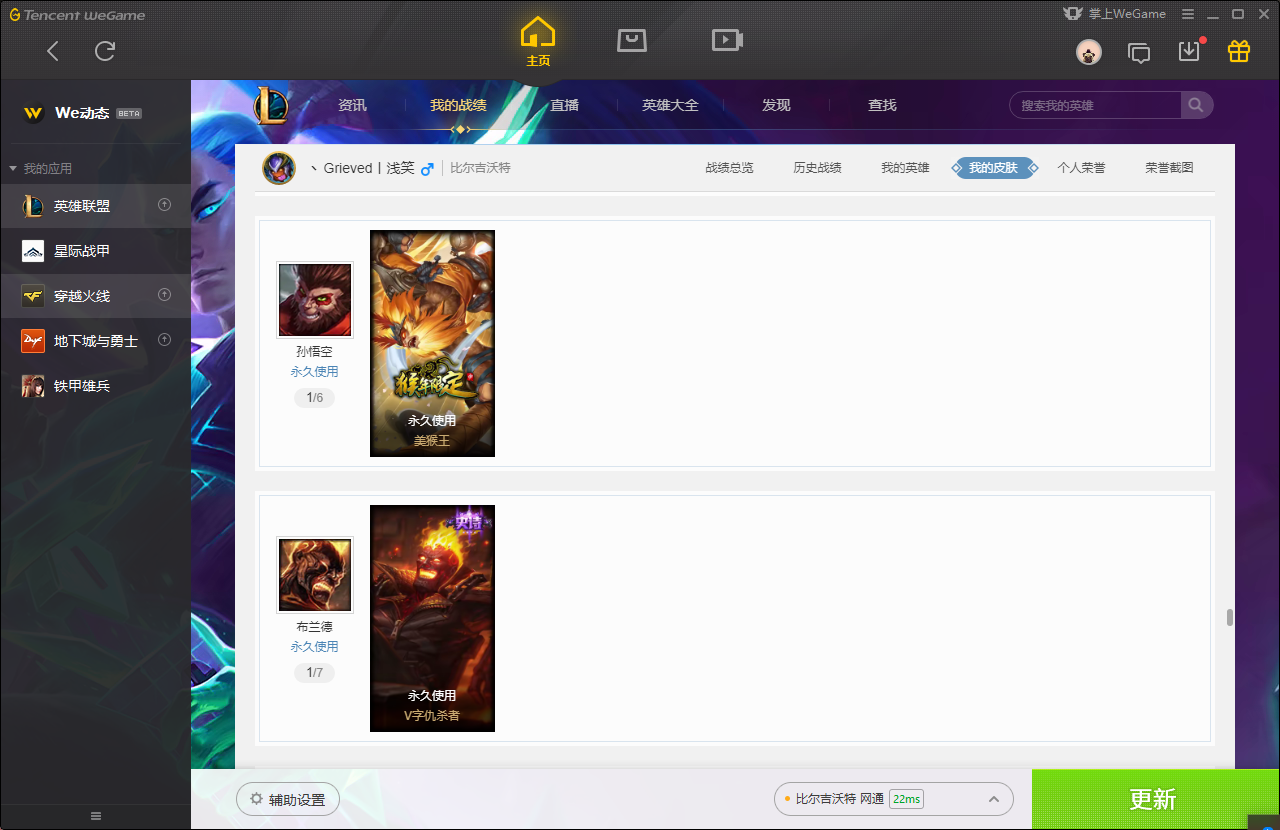Select the 我的皮肤 sub-tab
Screen dimensions: 1280x830
(x=993, y=168)
